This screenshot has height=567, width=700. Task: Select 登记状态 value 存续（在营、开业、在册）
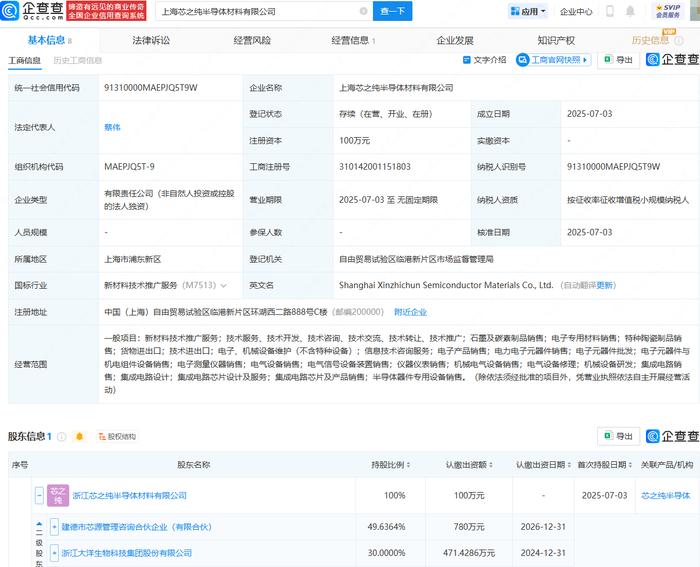(385, 114)
